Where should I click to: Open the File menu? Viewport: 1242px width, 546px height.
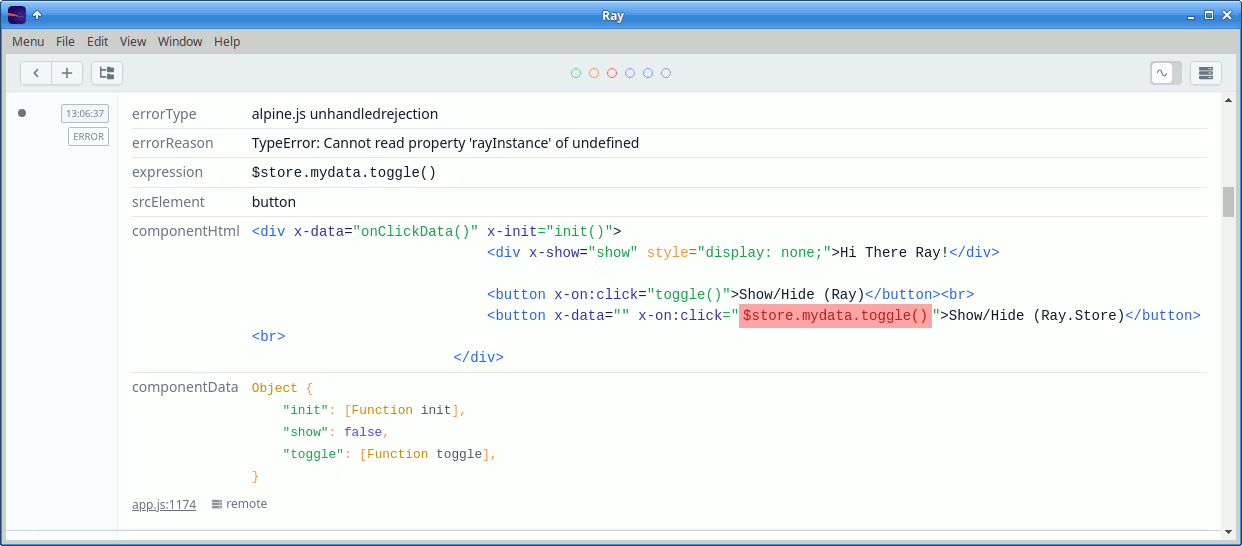pos(65,41)
